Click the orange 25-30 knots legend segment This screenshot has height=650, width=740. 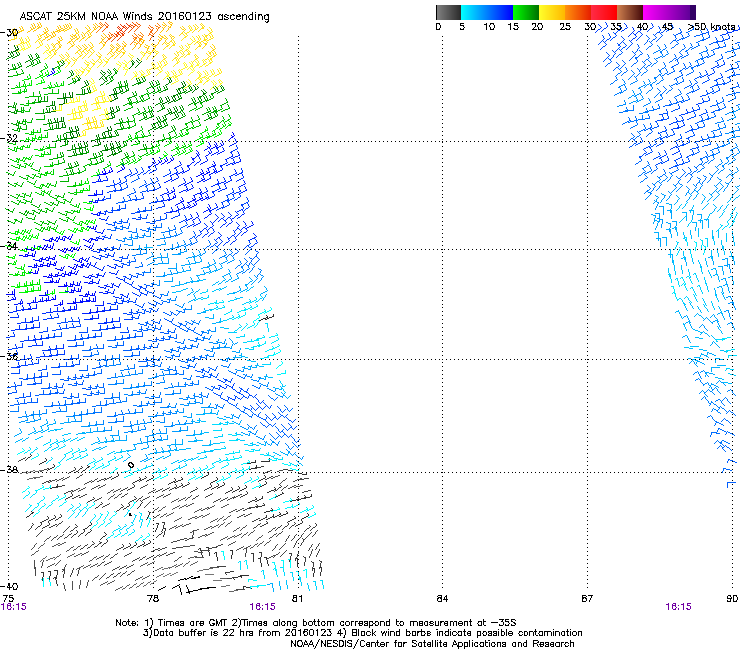(578, 12)
